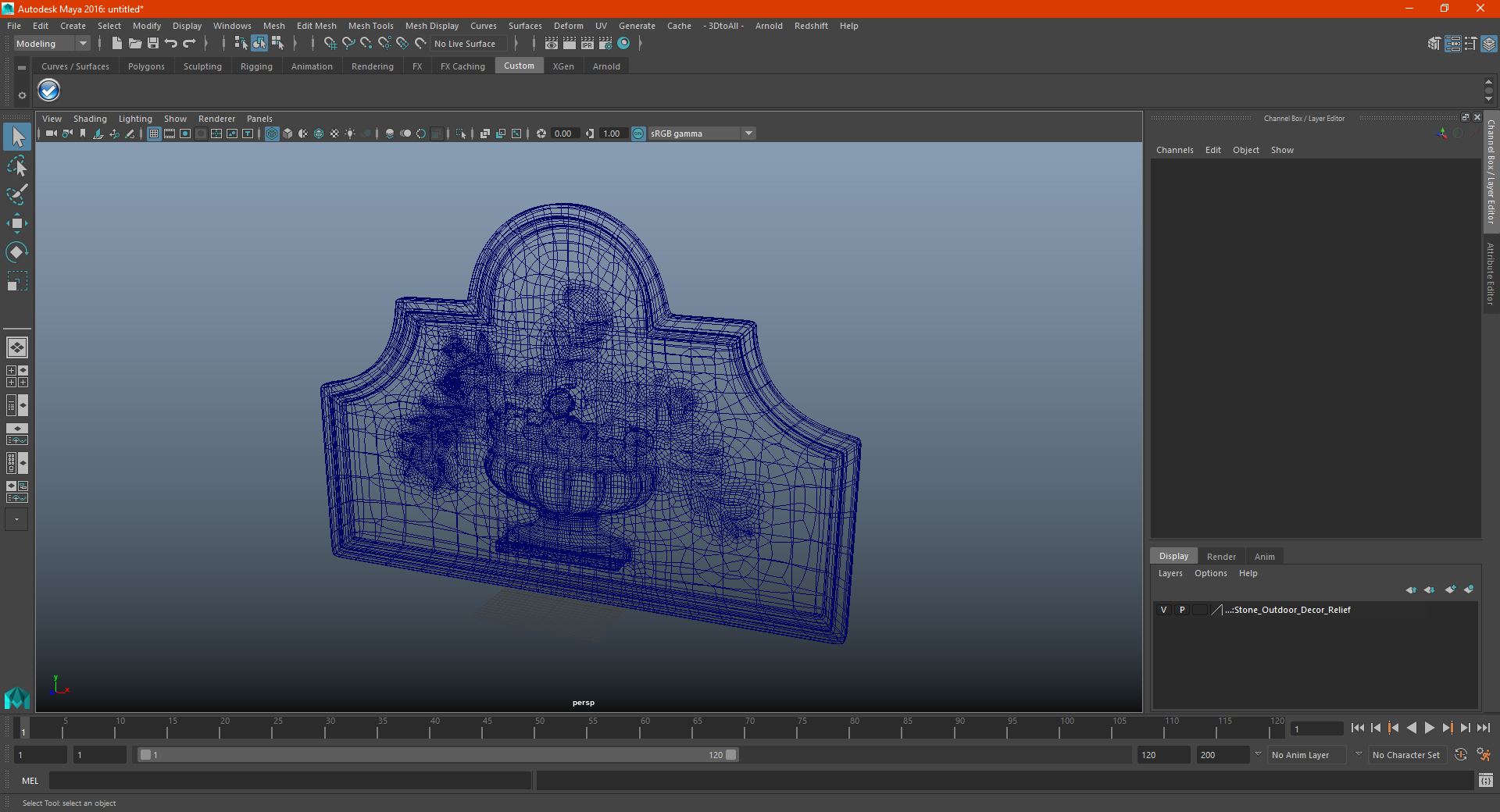1500x812 pixels.
Task: Click the layer color swatch for Stone_Outdoor_Decor_Relief
Action: (1216, 610)
